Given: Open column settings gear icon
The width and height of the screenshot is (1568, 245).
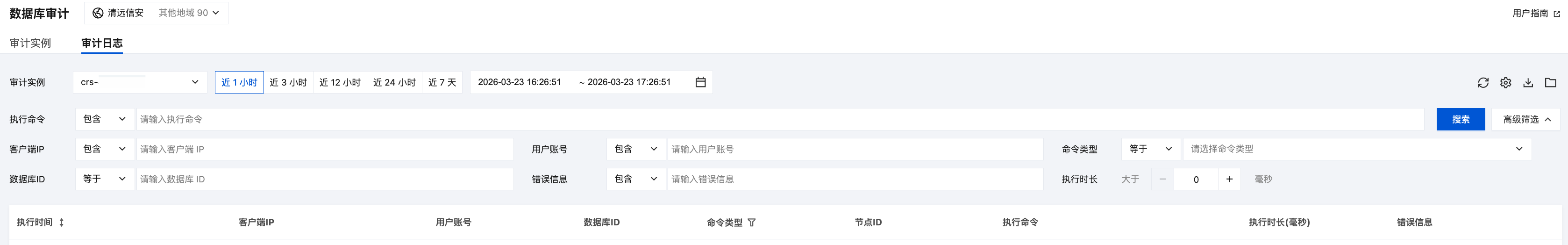Looking at the screenshot, I should [x=1505, y=83].
